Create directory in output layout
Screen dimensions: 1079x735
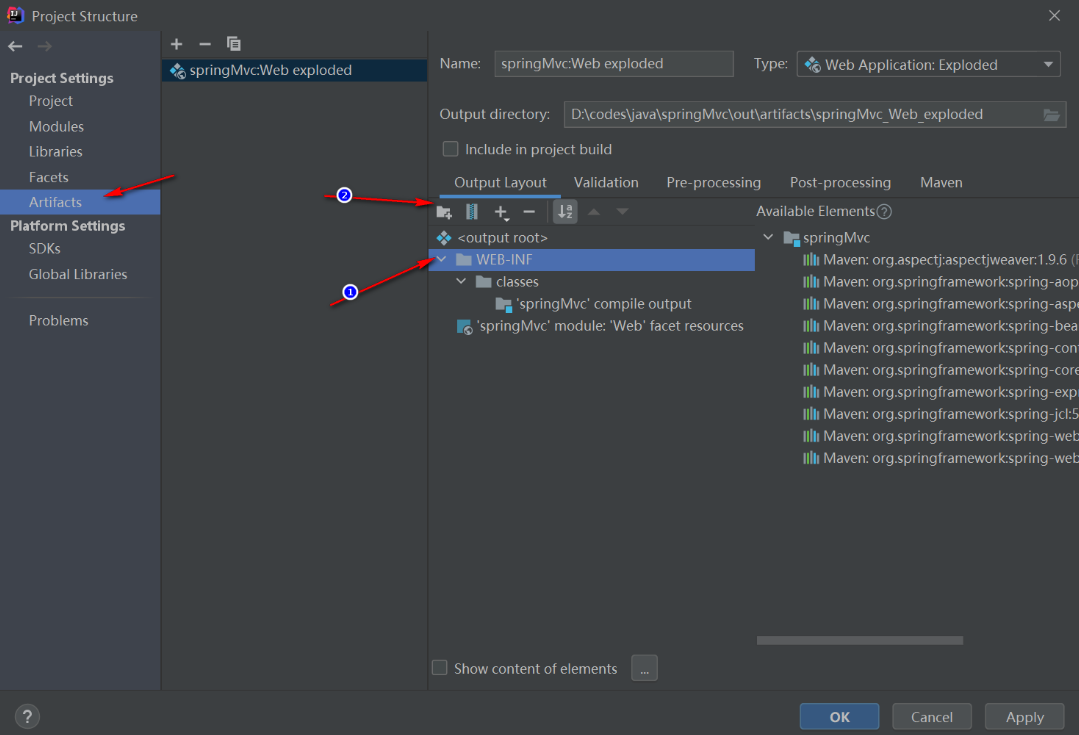coord(444,212)
